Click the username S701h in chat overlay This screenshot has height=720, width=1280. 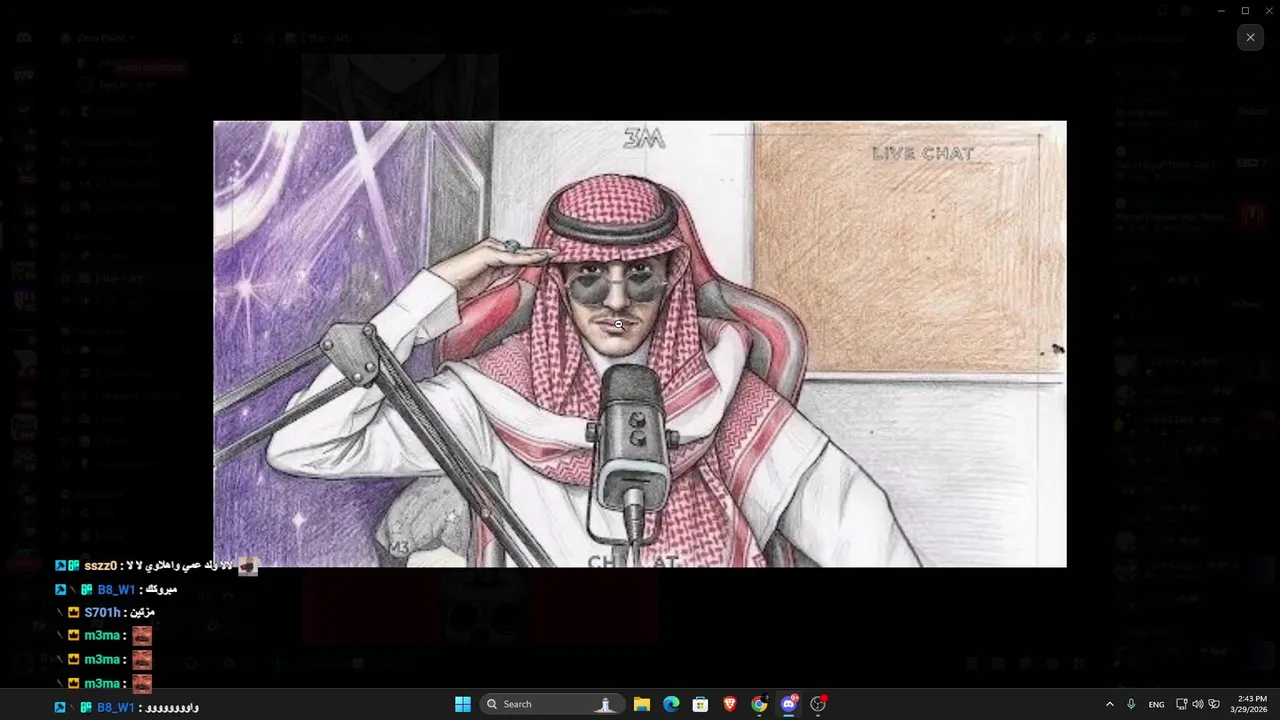[102, 612]
